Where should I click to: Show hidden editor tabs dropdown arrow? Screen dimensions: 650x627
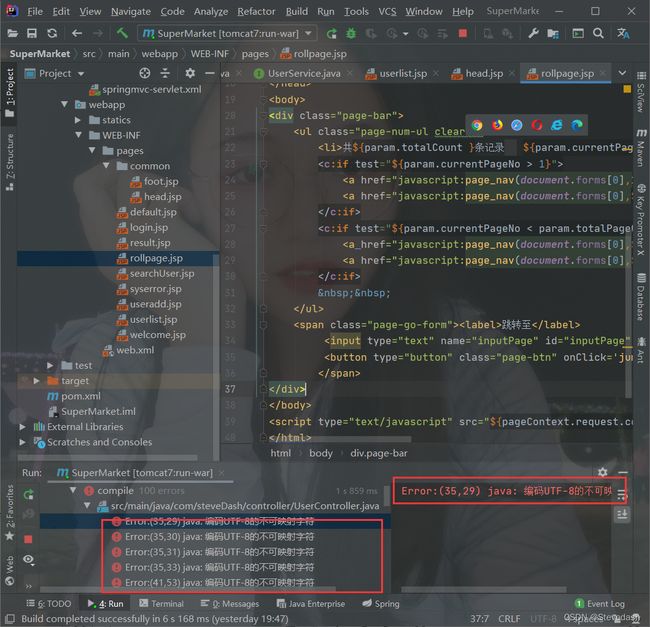(x=622, y=73)
